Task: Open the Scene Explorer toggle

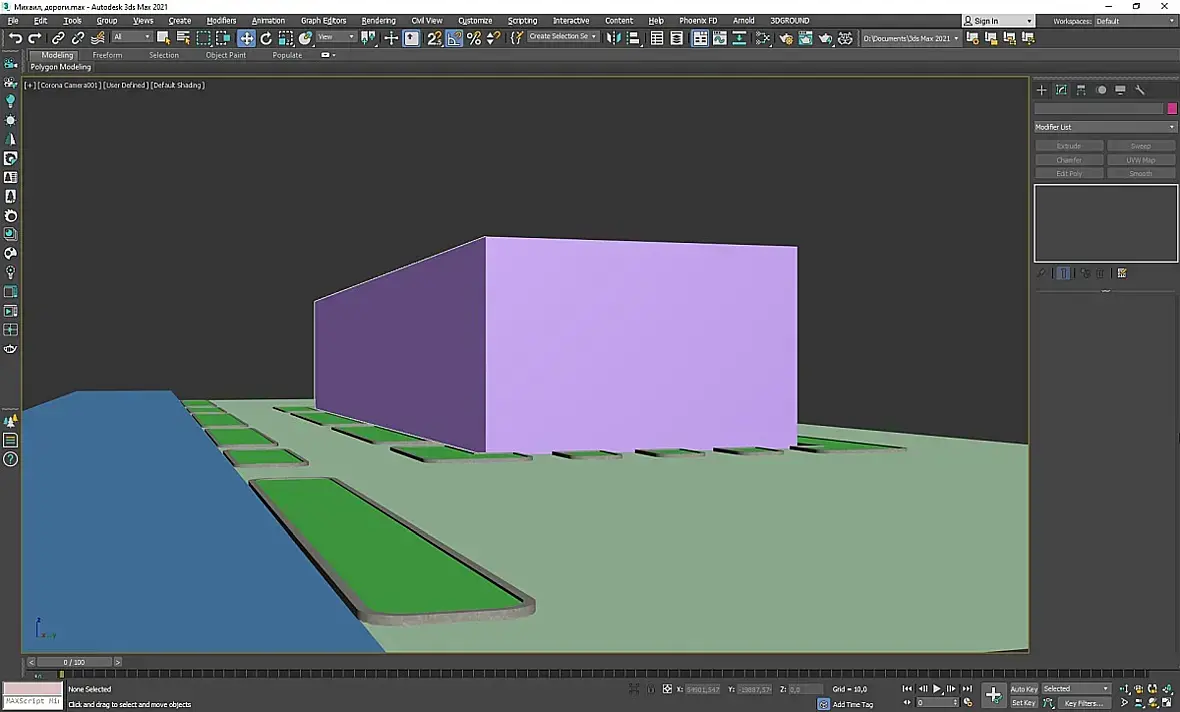Action: point(657,38)
